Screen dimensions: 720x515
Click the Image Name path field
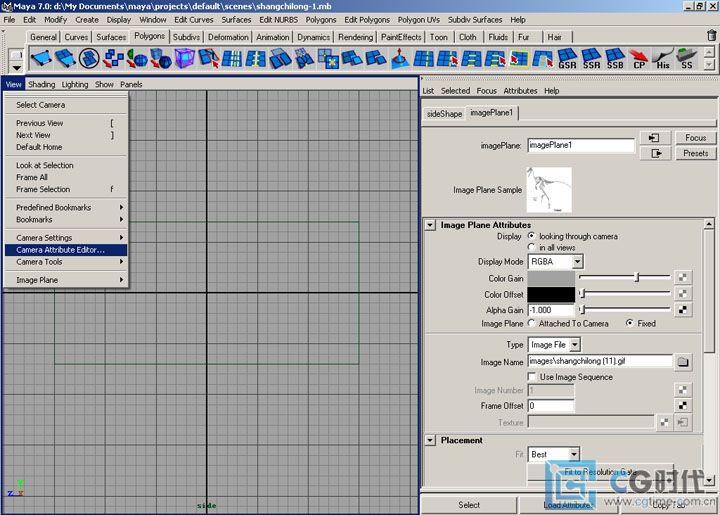click(600, 361)
